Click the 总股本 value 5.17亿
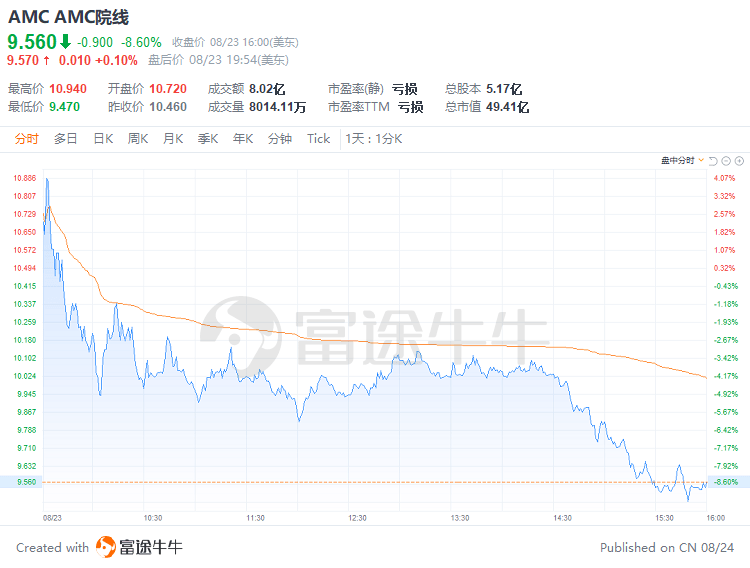The image size is (750, 568). click(504, 89)
